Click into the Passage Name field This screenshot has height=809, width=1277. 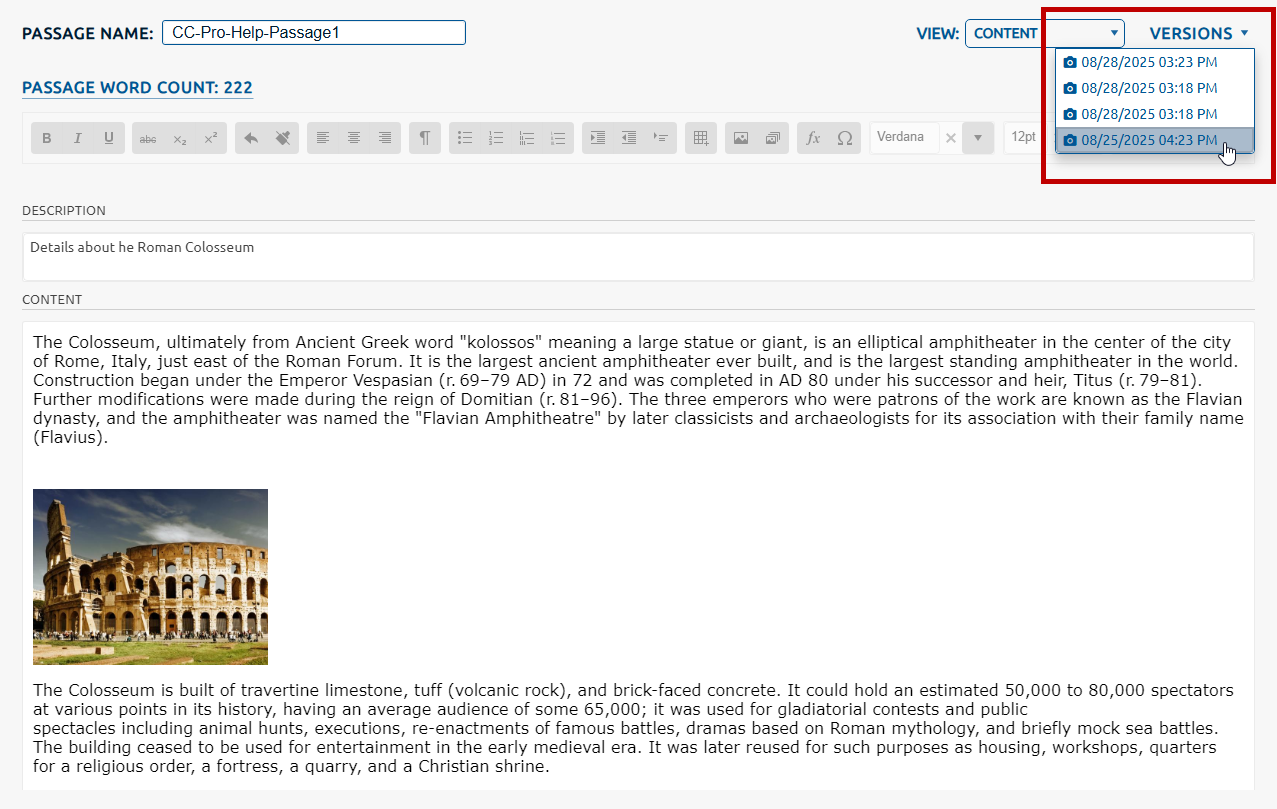tap(313, 33)
